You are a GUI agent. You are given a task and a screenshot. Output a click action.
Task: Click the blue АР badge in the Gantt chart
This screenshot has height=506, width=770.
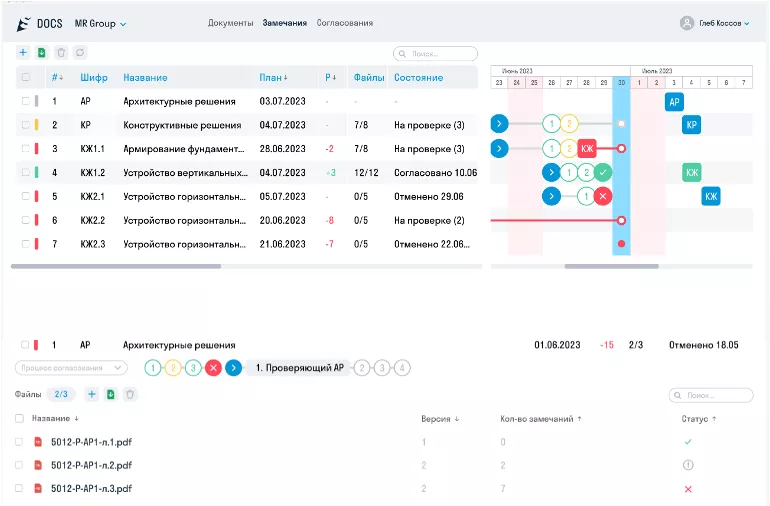pos(674,102)
